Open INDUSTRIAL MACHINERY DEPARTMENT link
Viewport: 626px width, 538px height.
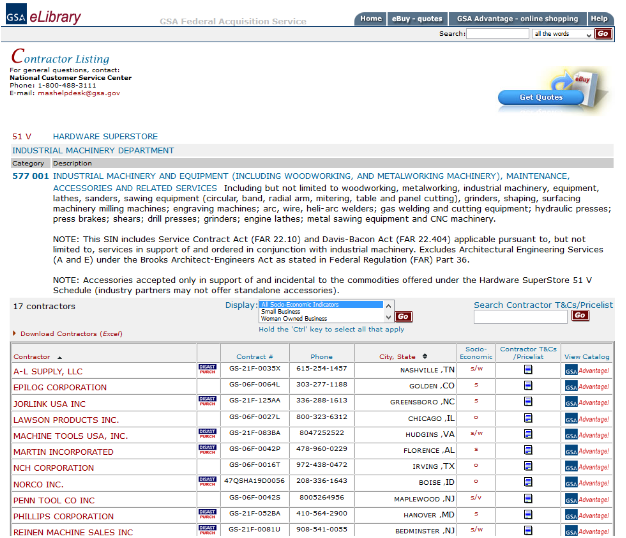(x=93, y=150)
